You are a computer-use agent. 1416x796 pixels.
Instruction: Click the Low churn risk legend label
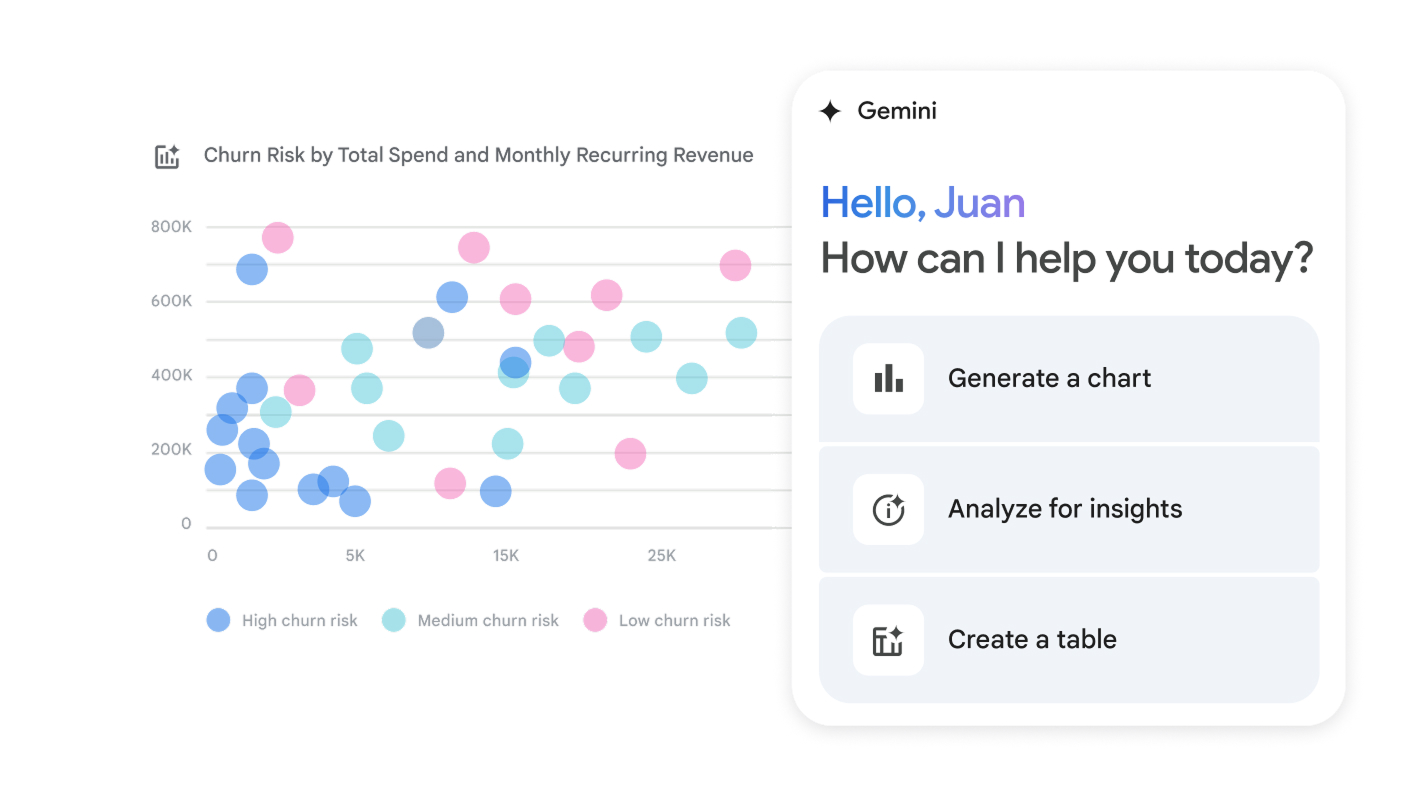[674, 621]
